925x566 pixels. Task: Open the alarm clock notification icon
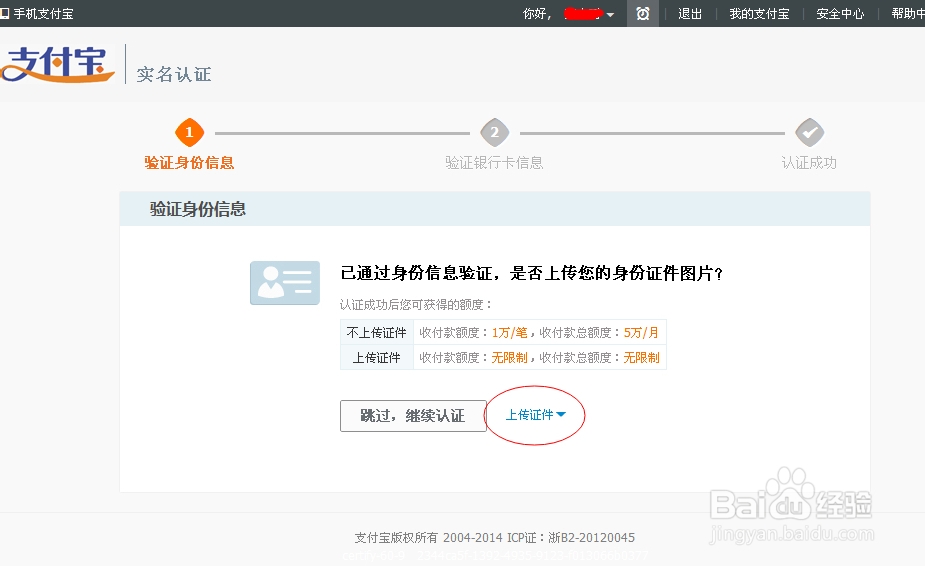point(642,14)
